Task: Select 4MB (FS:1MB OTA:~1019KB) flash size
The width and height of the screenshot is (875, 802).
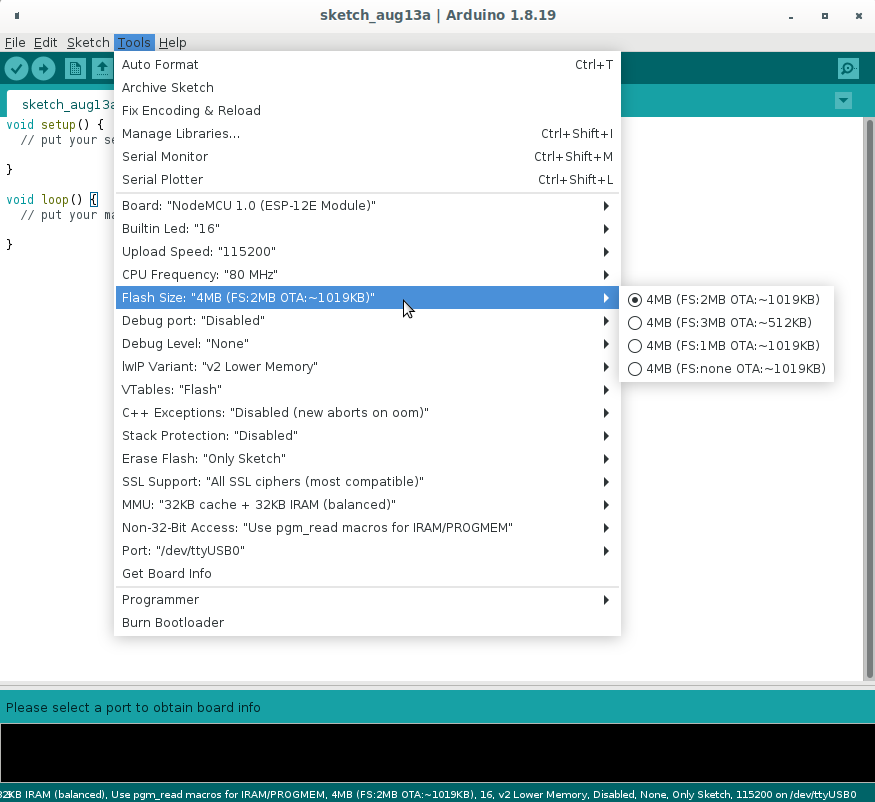Action: point(726,345)
